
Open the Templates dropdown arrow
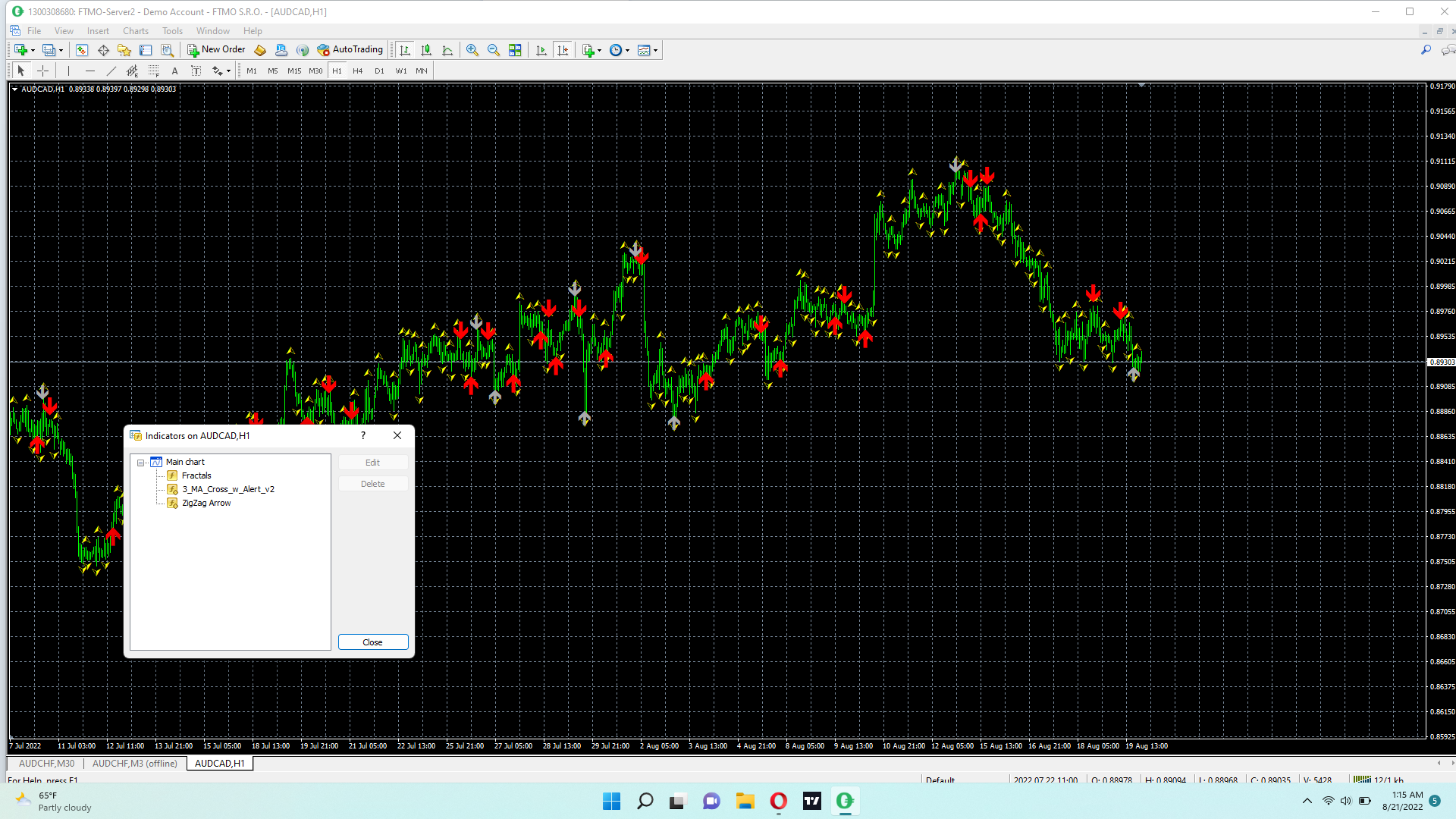656,50
